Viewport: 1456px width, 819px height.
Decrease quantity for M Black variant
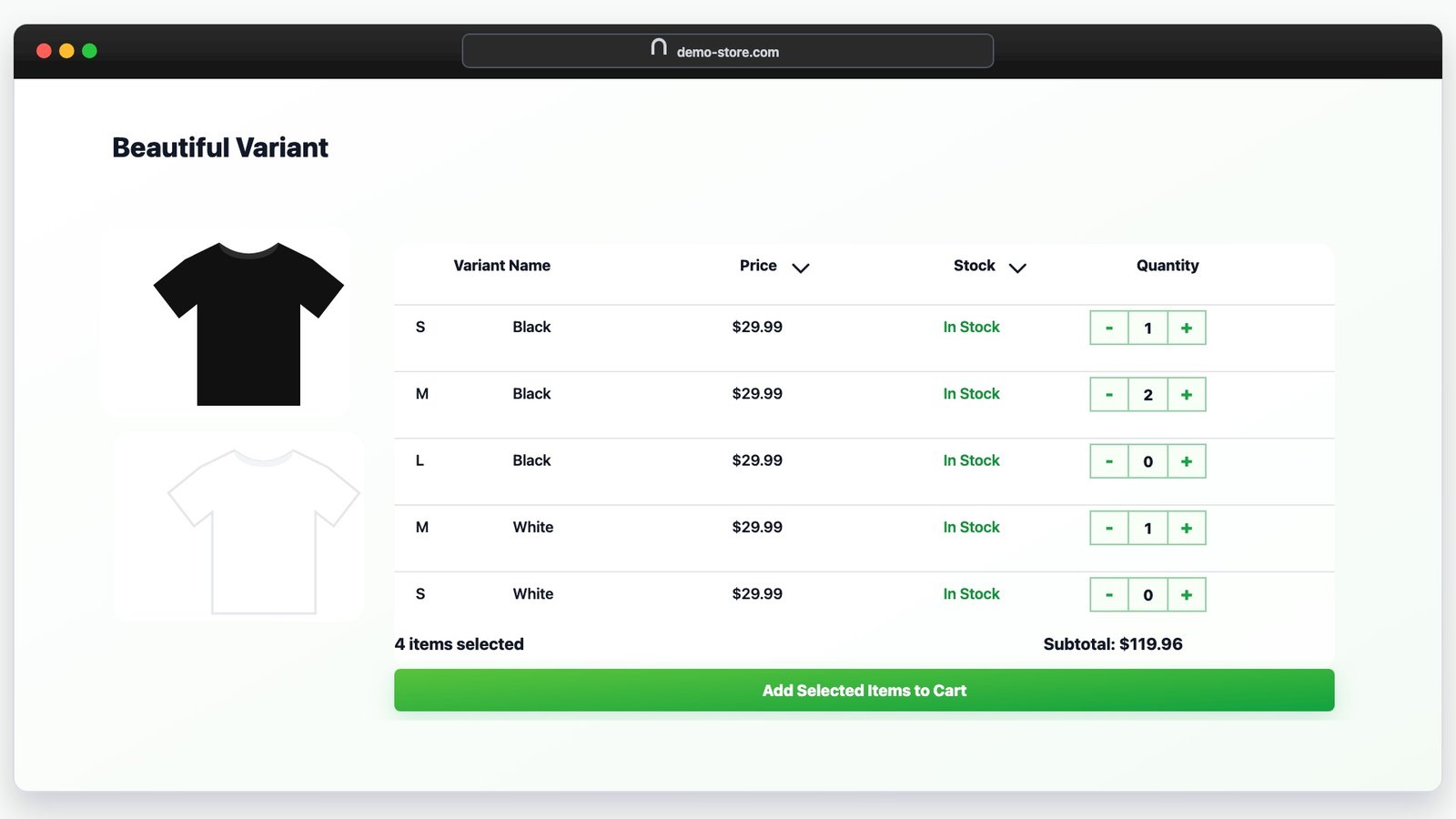(1109, 394)
